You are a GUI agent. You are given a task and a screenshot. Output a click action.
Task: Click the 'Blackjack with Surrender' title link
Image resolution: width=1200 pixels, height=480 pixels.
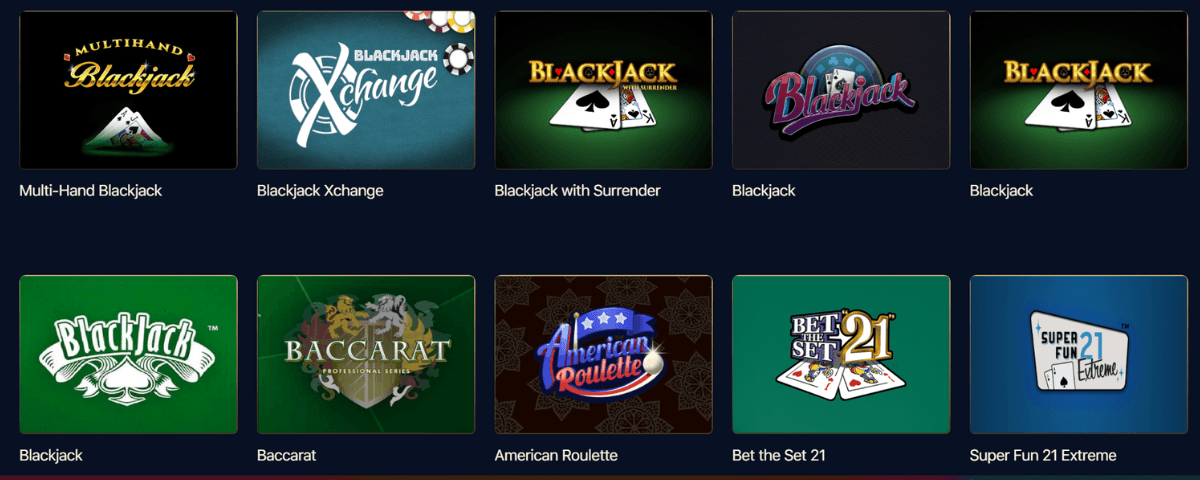578,190
